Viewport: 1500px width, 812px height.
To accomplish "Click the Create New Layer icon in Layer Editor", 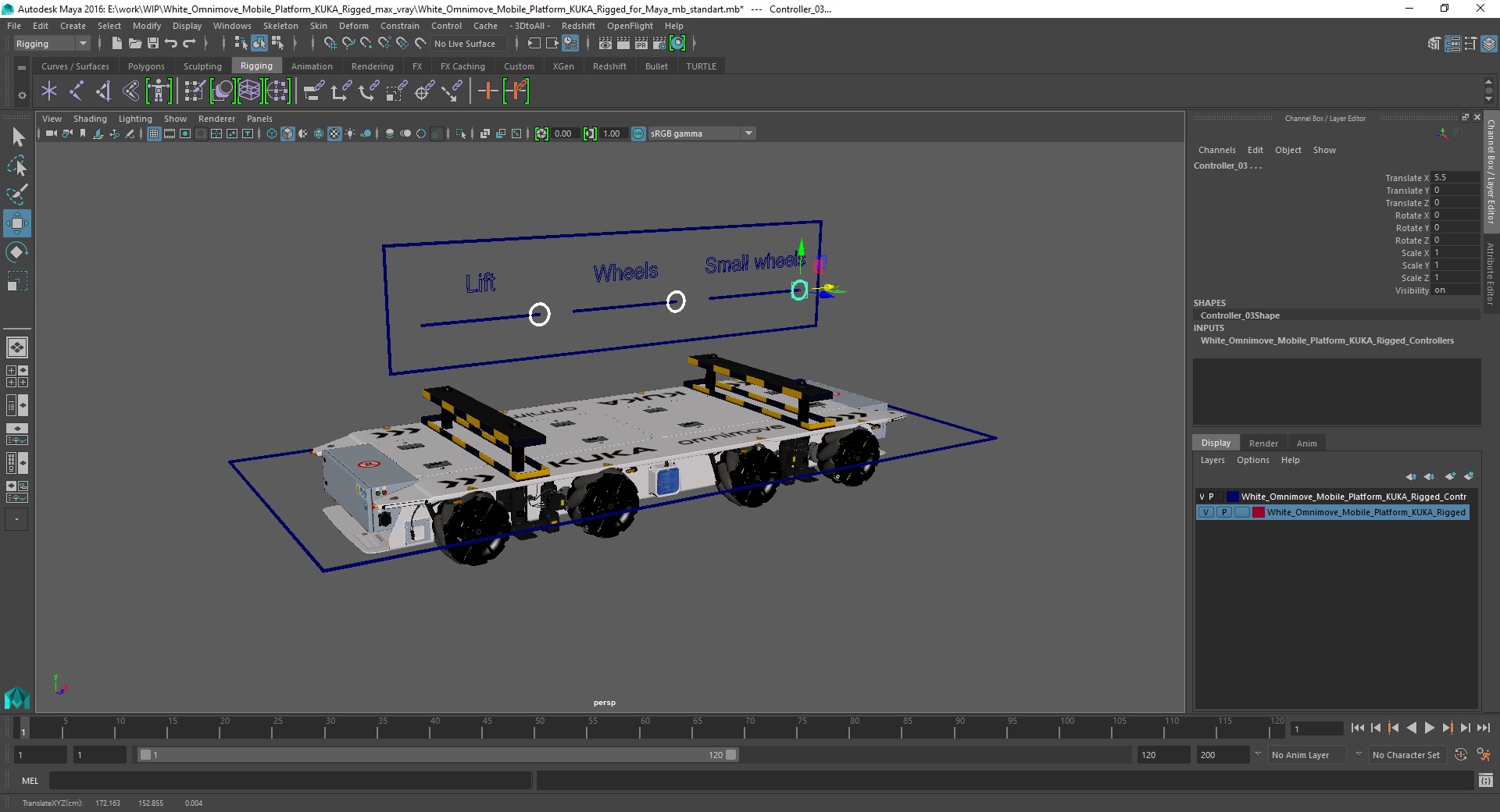I will click(1451, 476).
